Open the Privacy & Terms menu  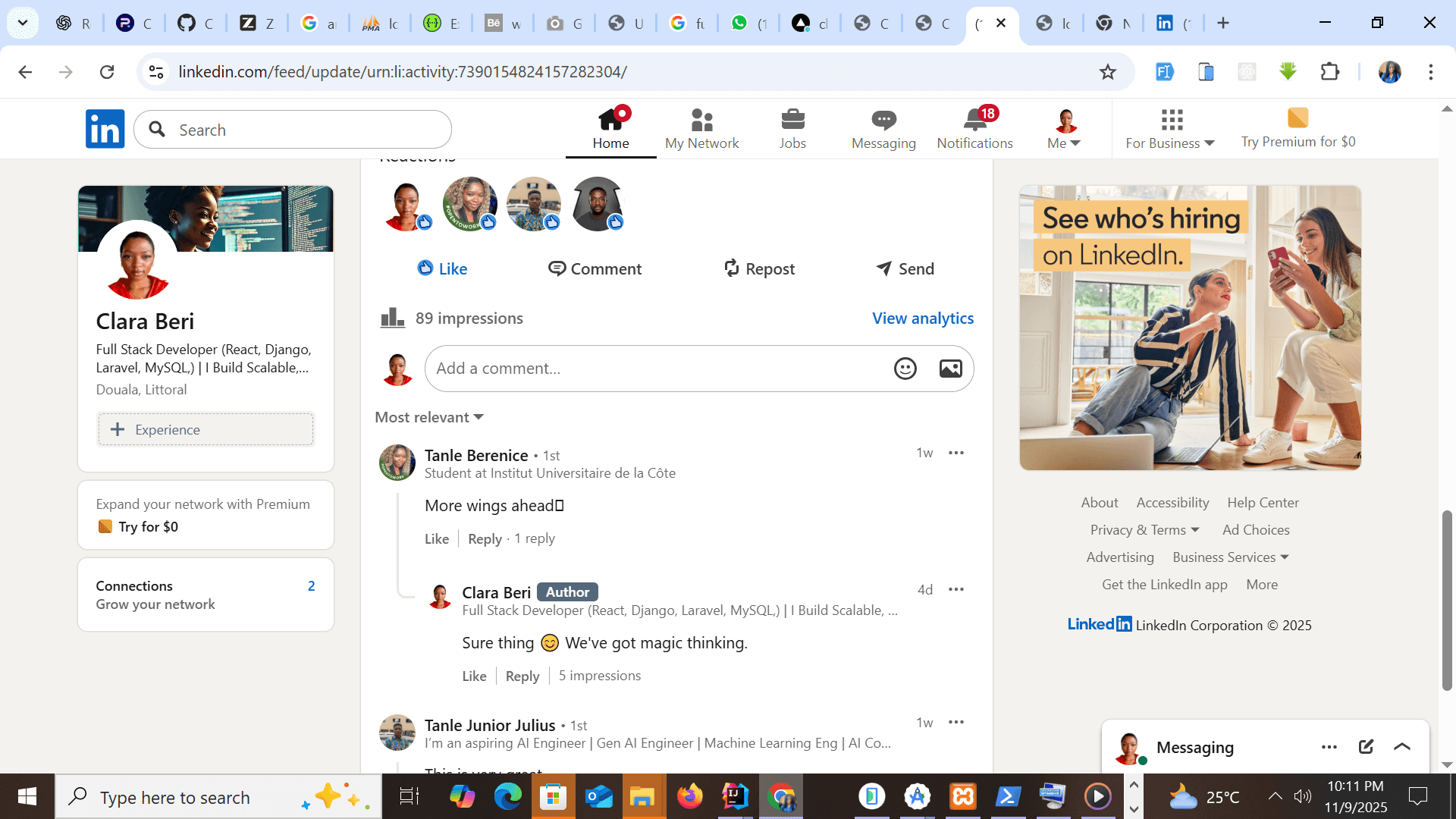coord(1144,529)
